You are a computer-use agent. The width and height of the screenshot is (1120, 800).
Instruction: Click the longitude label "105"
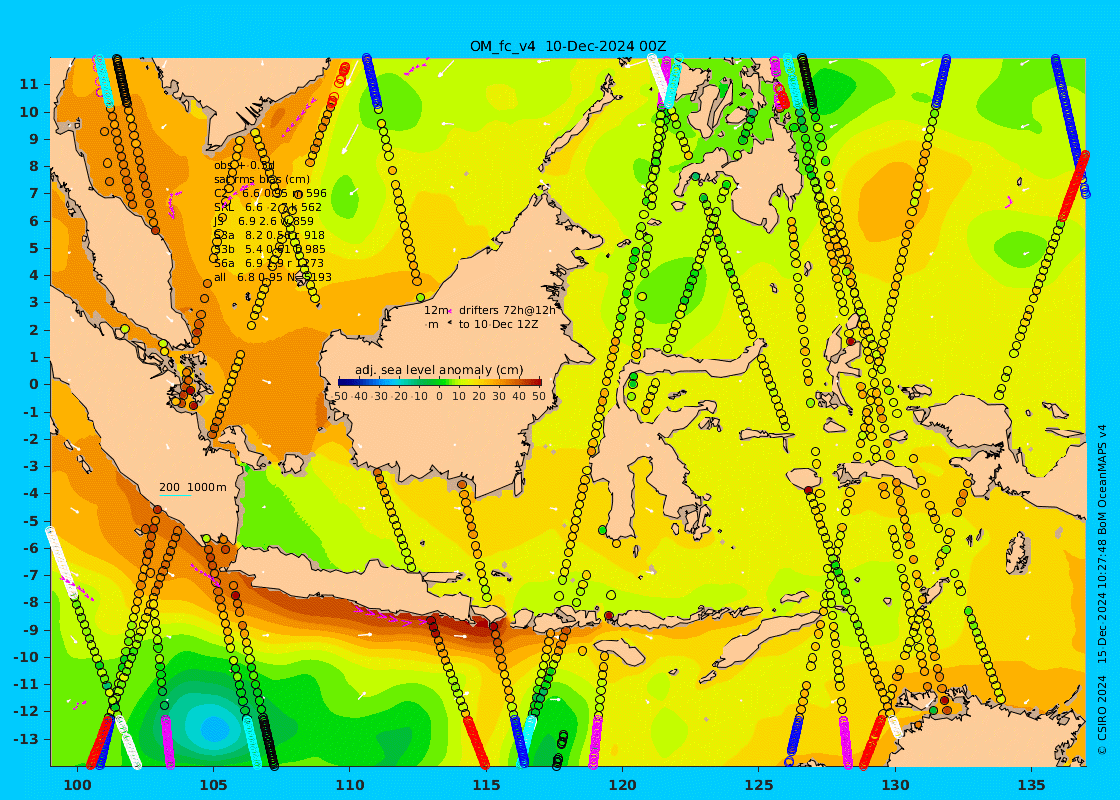(x=214, y=784)
